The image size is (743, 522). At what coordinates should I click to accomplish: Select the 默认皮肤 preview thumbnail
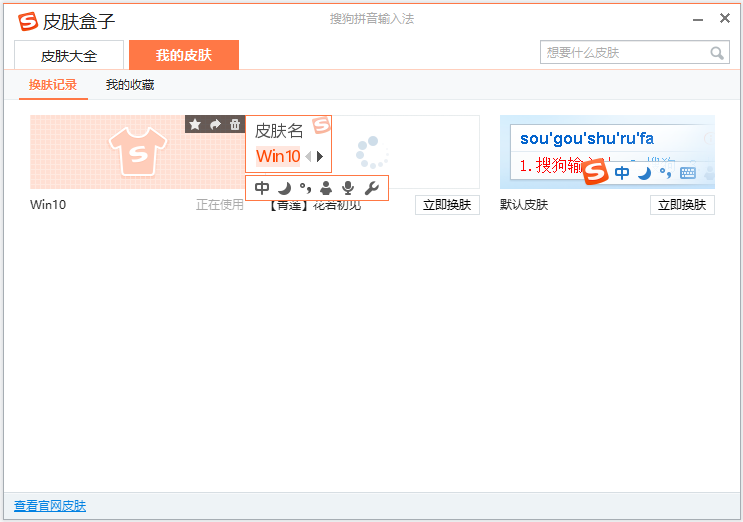pyautogui.click(x=607, y=152)
